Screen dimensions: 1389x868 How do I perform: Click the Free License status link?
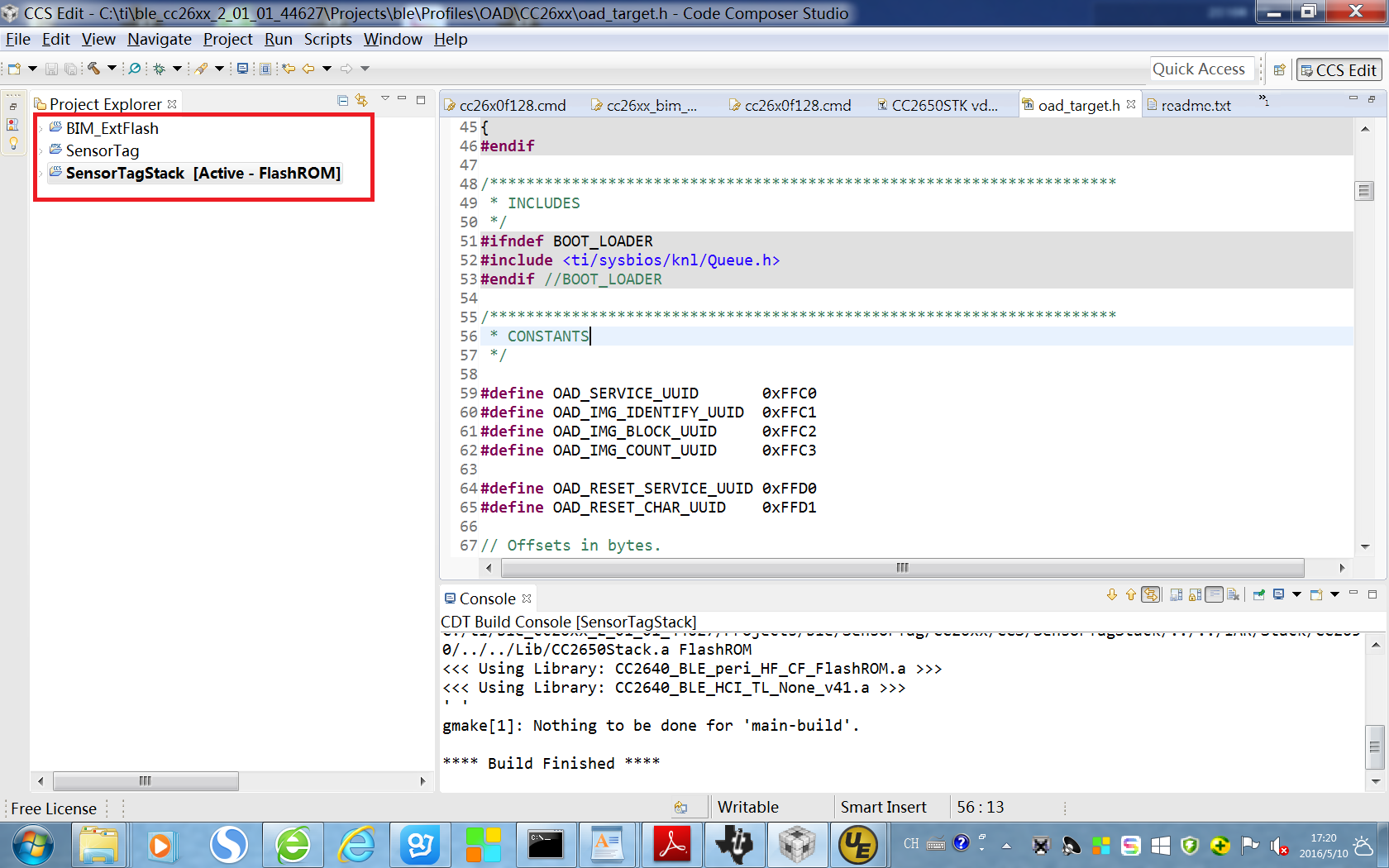pos(54,808)
